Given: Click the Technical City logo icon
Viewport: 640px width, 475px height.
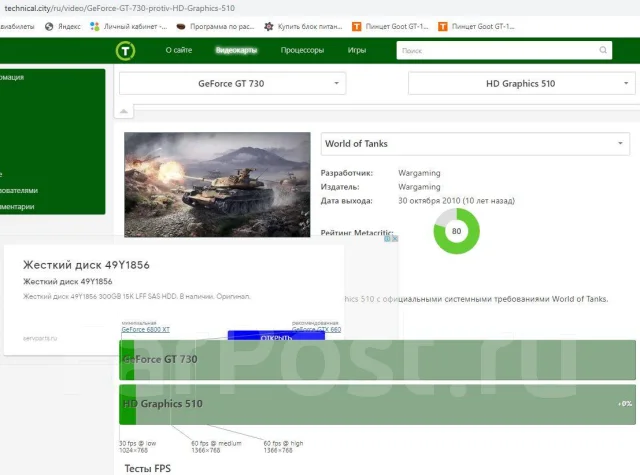Looking at the screenshot, I should tap(125, 51).
